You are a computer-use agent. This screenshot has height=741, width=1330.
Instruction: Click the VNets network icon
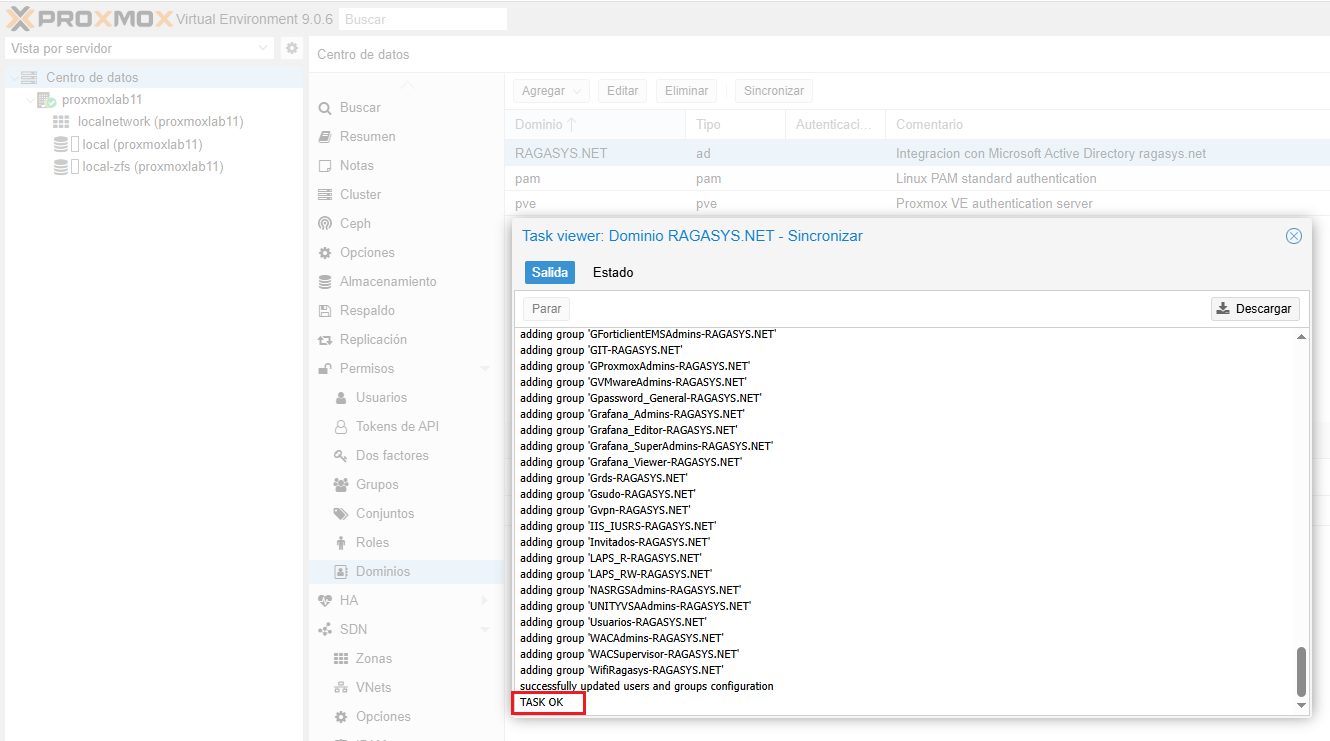(340, 688)
